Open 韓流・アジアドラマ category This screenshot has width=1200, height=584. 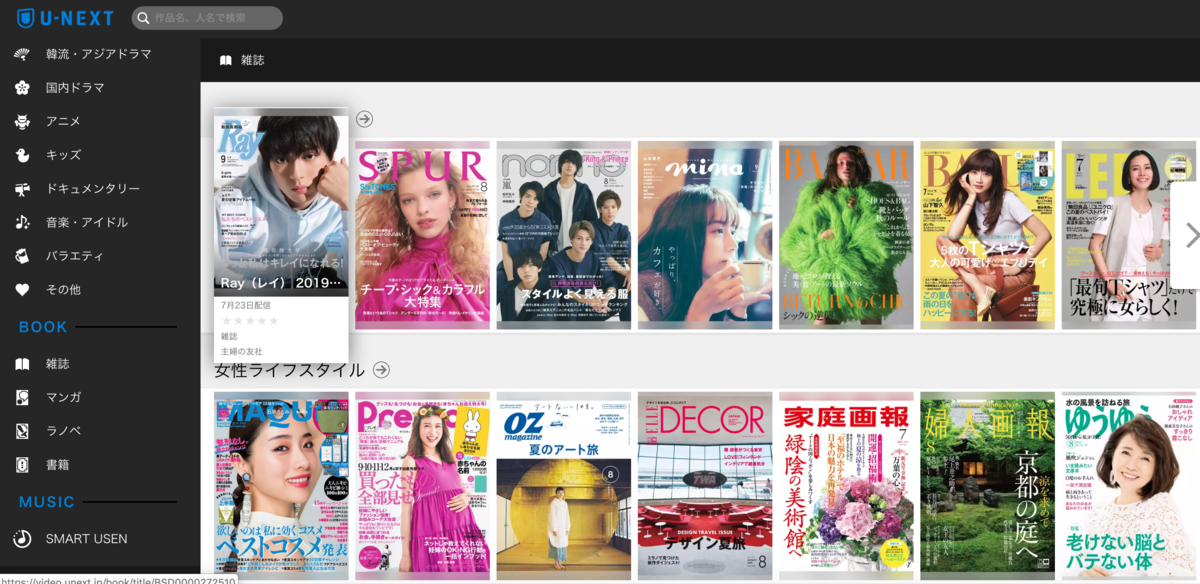tap(99, 54)
